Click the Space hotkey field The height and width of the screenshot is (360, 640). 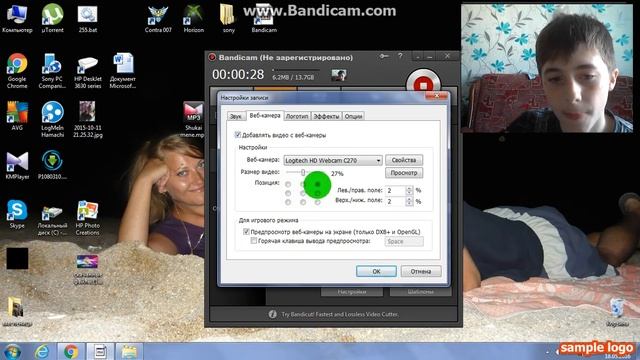coord(404,242)
